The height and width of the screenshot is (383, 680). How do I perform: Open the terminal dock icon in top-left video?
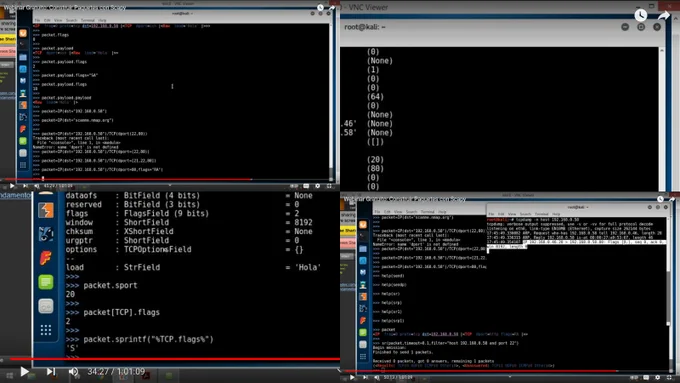coord(23,44)
